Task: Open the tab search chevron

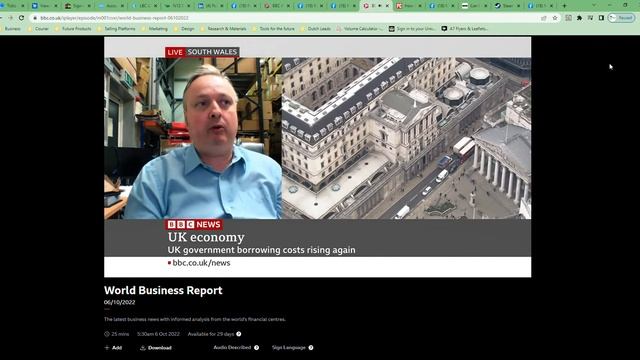Action: pyautogui.click(x=594, y=5)
